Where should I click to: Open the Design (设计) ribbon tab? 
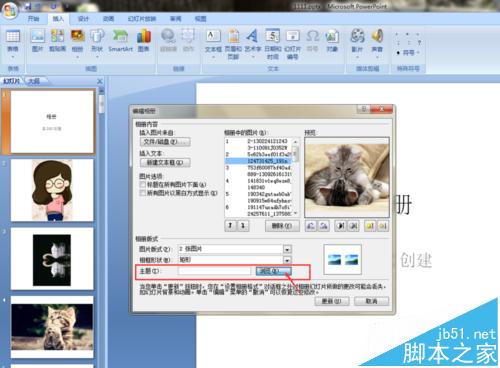pyautogui.click(x=83, y=19)
